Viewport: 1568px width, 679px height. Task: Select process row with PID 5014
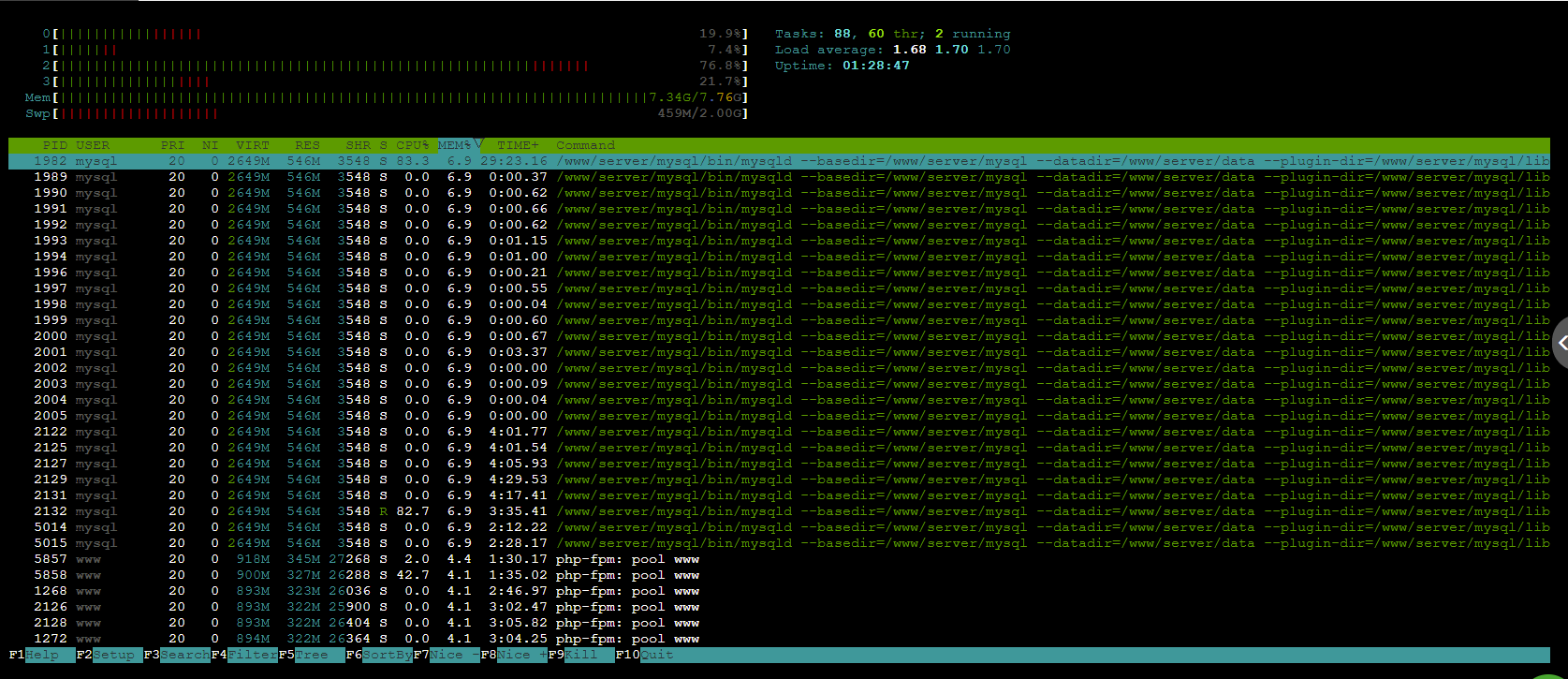779,527
